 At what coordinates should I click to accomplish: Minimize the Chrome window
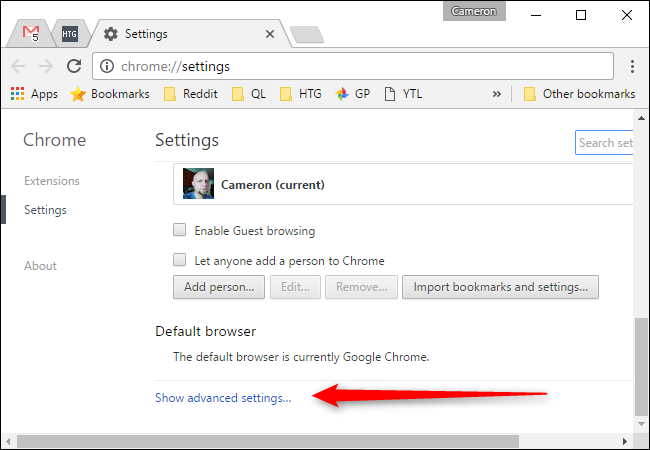536,15
